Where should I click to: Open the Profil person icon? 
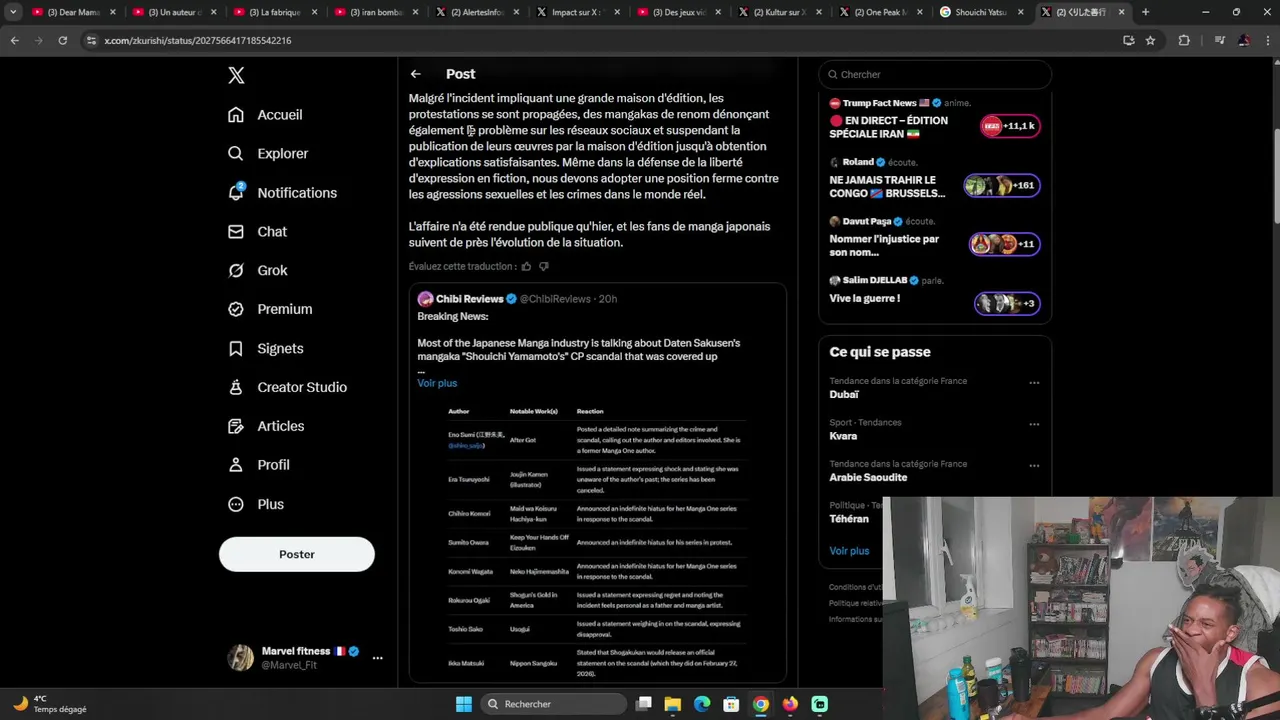coord(236,466)
